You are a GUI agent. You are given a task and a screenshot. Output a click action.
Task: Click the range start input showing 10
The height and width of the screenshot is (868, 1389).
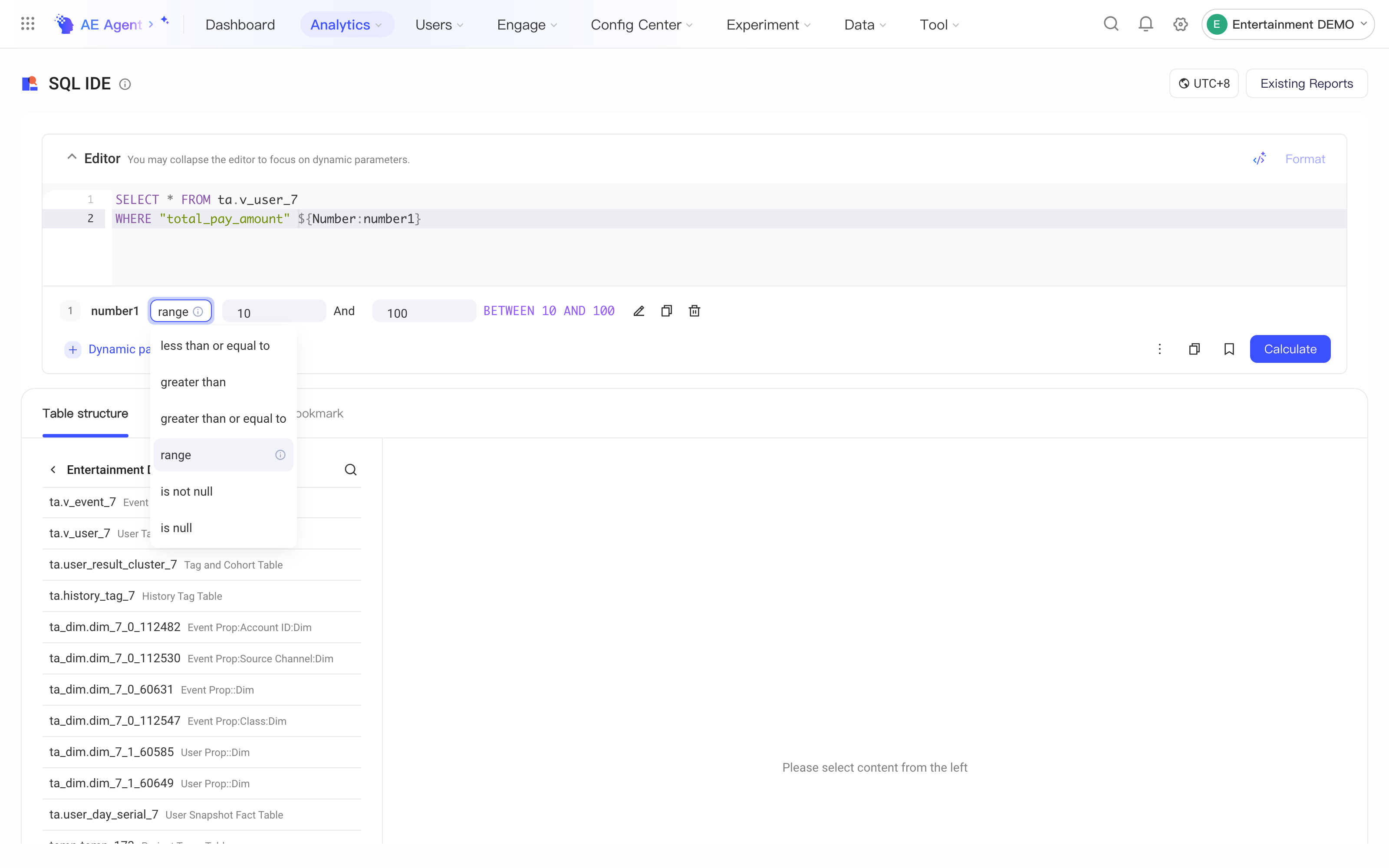[x=274, y=311]
